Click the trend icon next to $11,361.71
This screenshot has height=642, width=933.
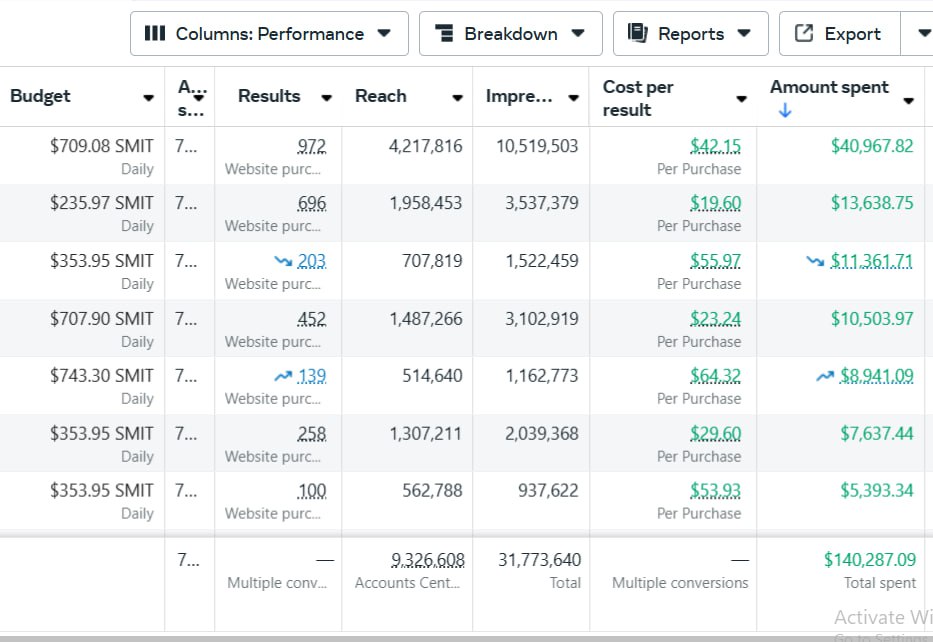(x=816, y=261)
